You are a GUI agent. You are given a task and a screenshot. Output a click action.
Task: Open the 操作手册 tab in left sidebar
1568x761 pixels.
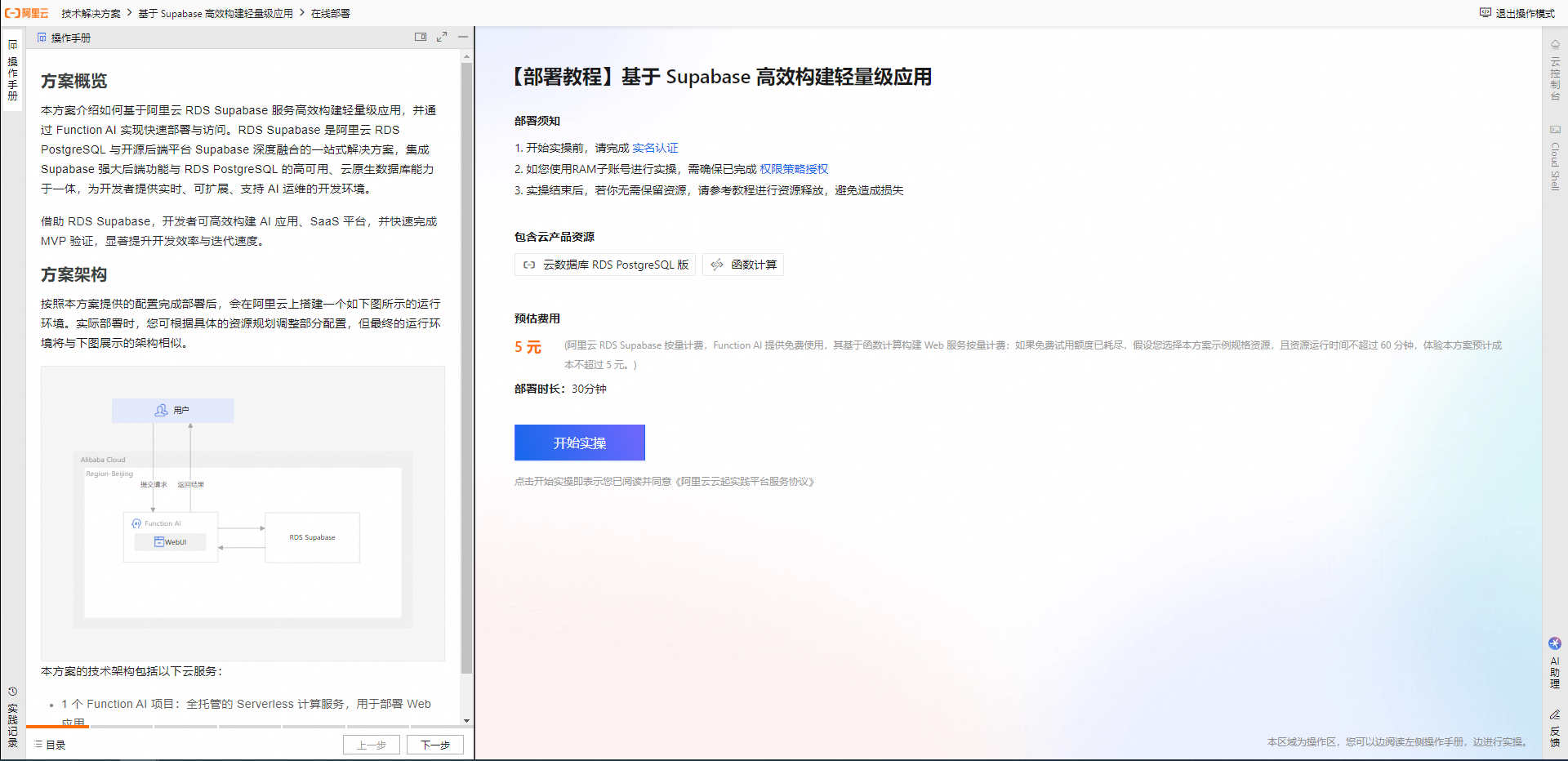click(x=12, y=71)
